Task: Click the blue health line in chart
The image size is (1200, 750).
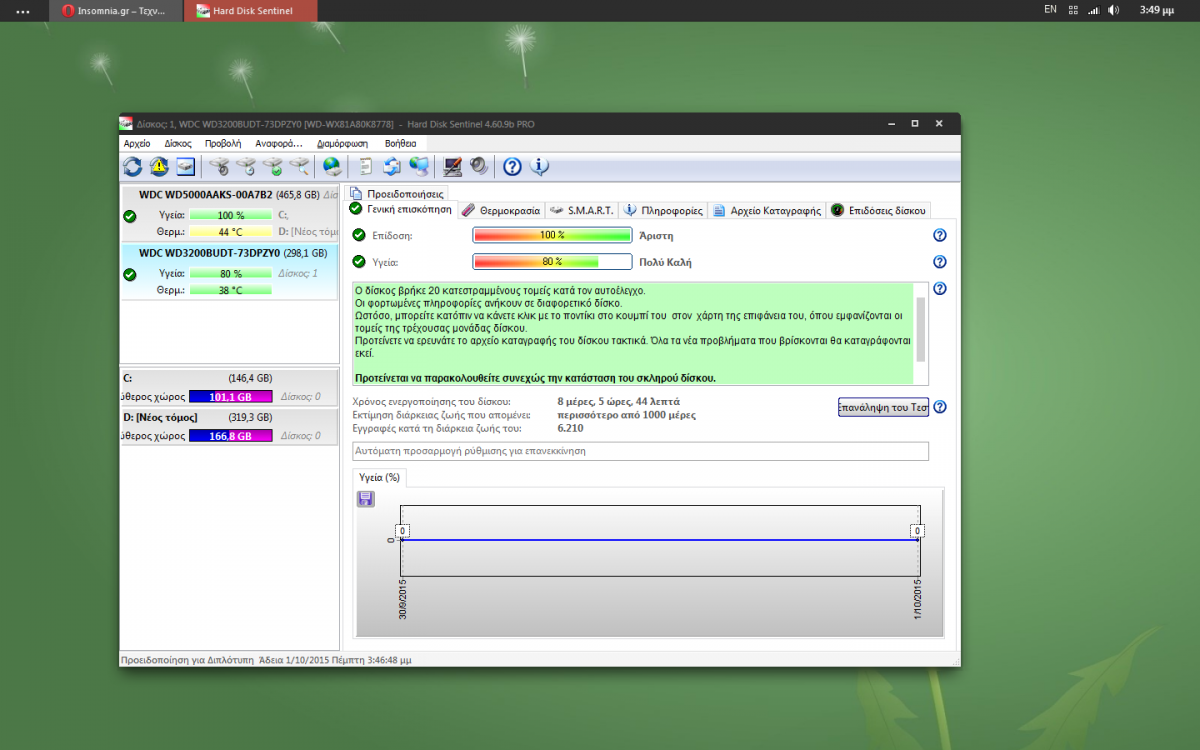Action: (x=659, y=540)
